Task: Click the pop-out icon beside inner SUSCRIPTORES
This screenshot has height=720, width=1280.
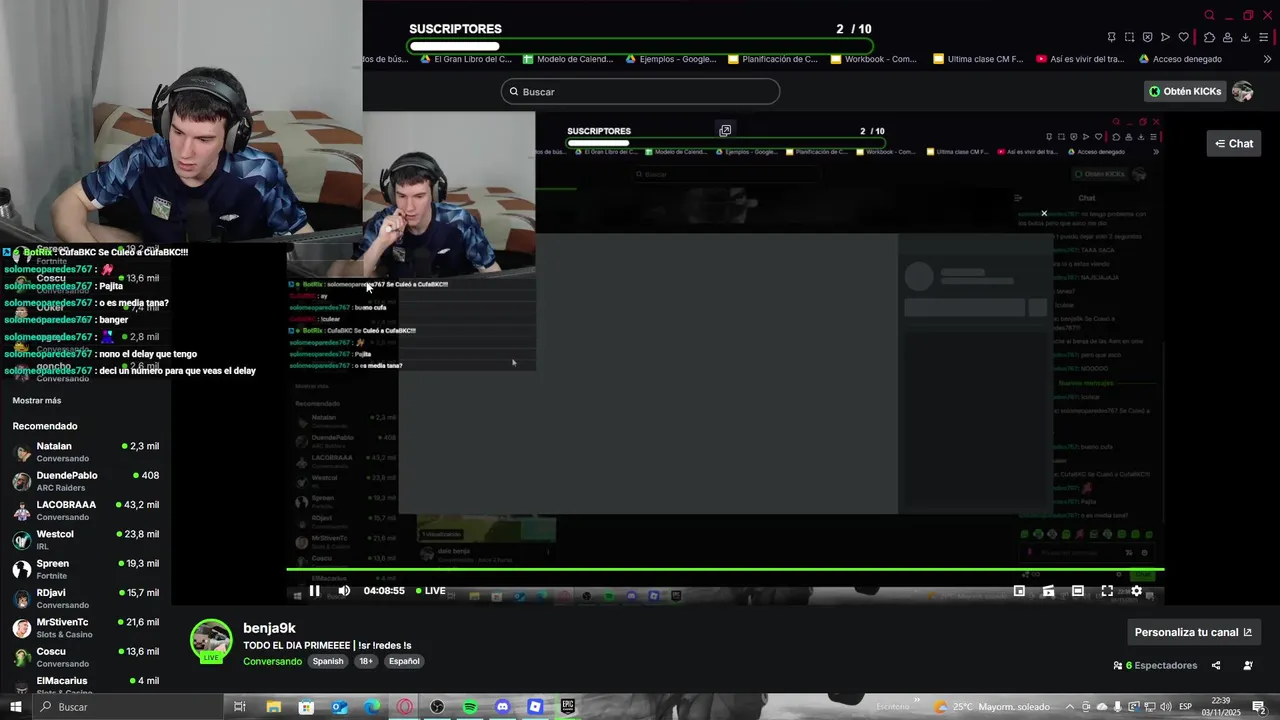Action: click(725, 130)
